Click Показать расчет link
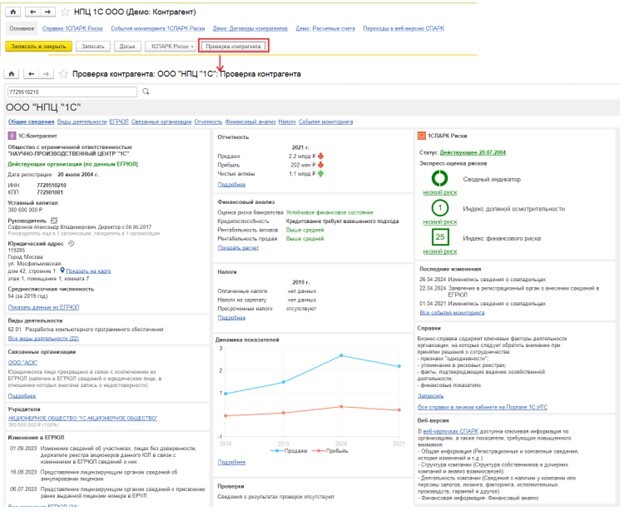Screen dimensions: 624x512 point(238,248)
